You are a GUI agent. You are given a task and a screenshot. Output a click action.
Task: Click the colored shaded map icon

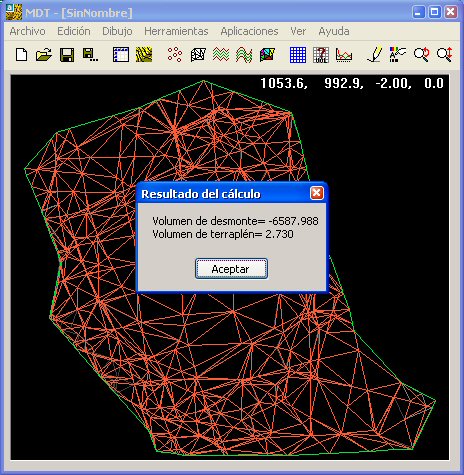point(267,55)
